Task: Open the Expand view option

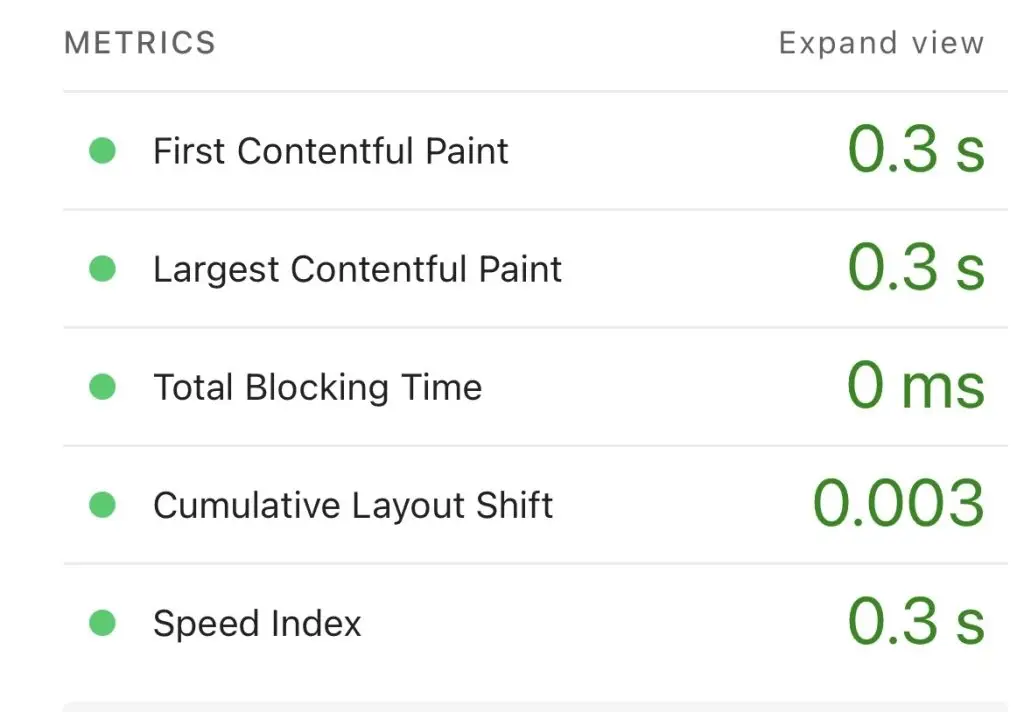Action: coord(881,42)
